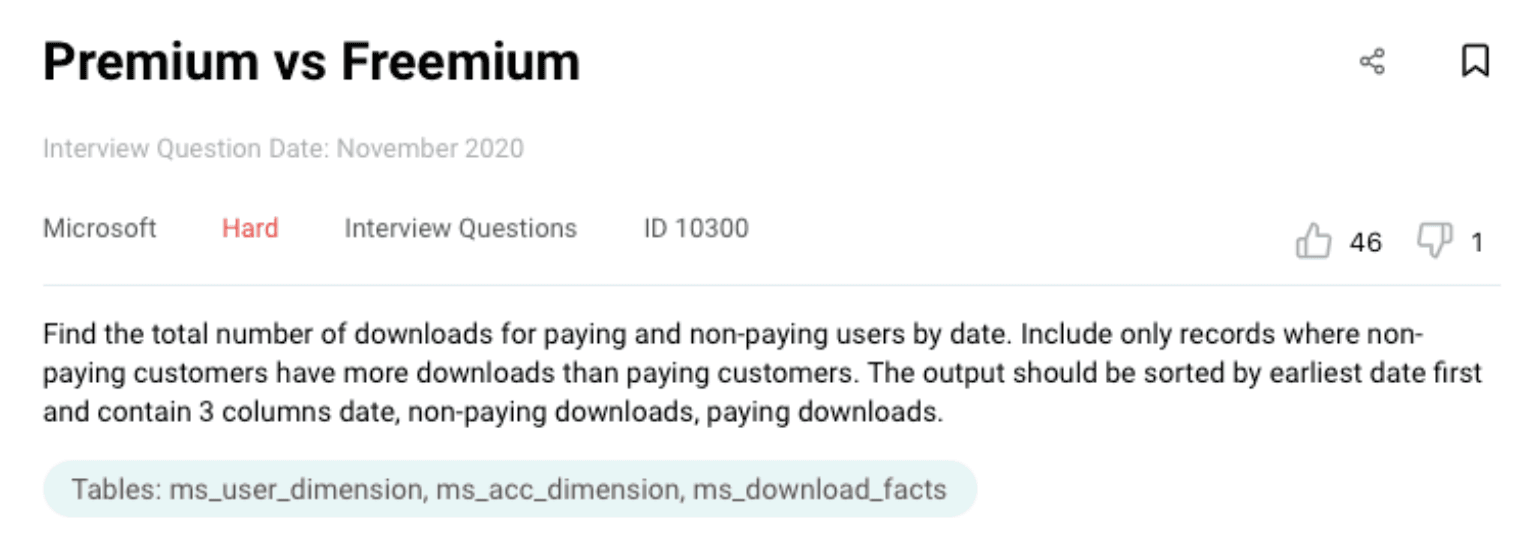Click the Premium vs Freemium title
1530x553 pixels.
pos(311,62)
